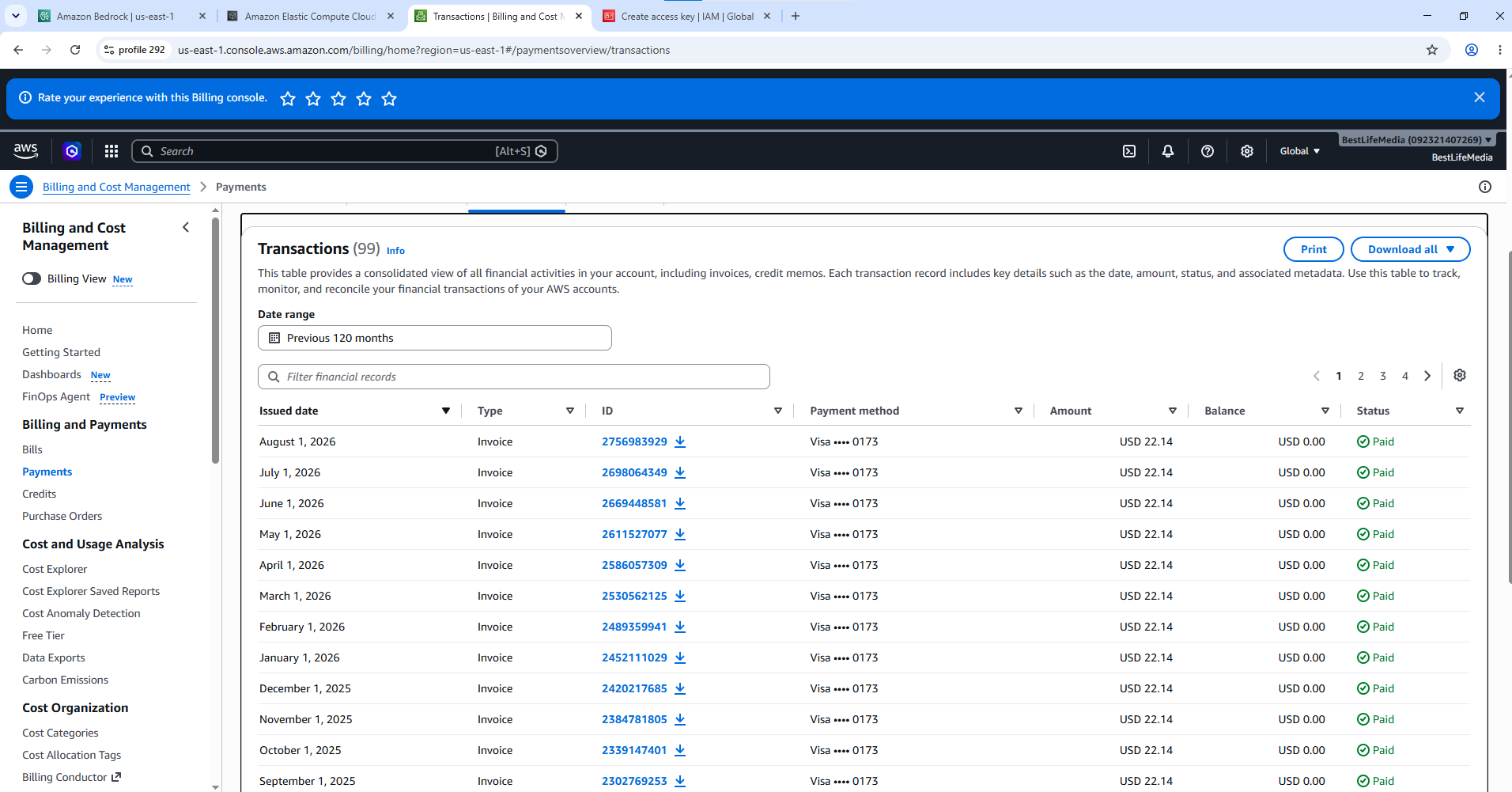
Task: Focus the AWS console Search box
Action: (345, 151)
